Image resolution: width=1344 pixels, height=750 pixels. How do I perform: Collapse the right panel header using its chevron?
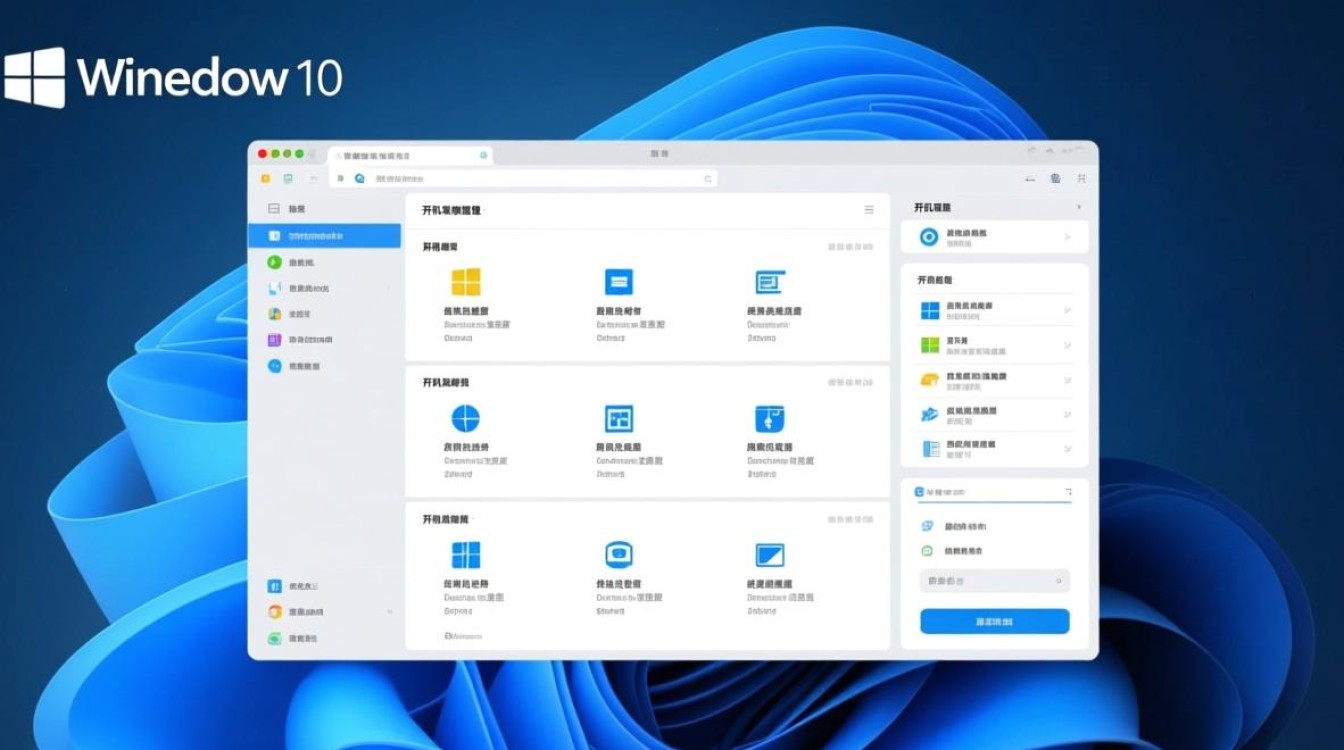point(1078,207)
